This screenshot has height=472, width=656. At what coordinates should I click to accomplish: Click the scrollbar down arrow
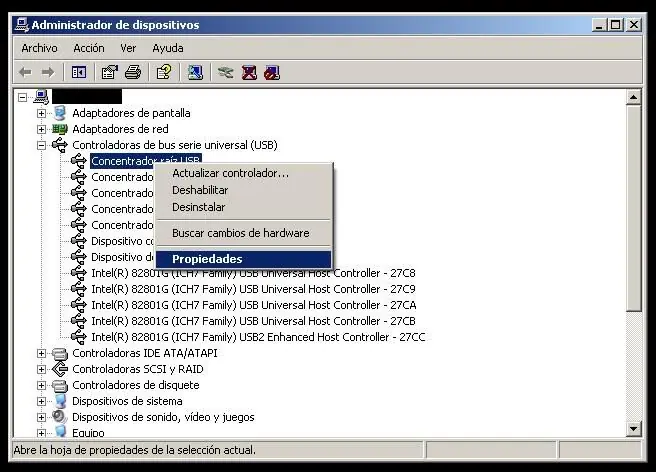tap(633, 428)
